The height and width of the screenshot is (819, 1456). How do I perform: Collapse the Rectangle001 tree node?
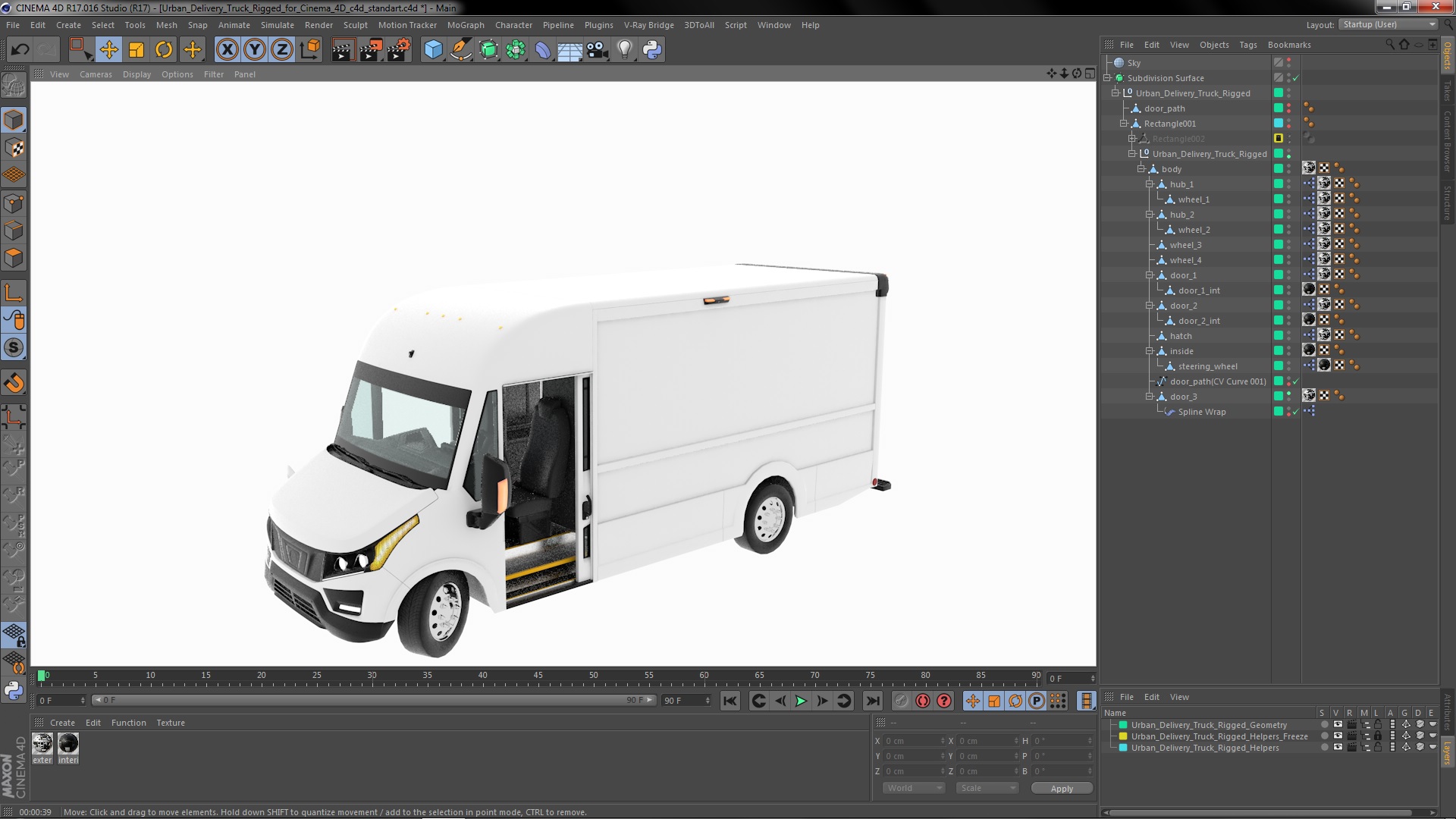pos(1124,124)
